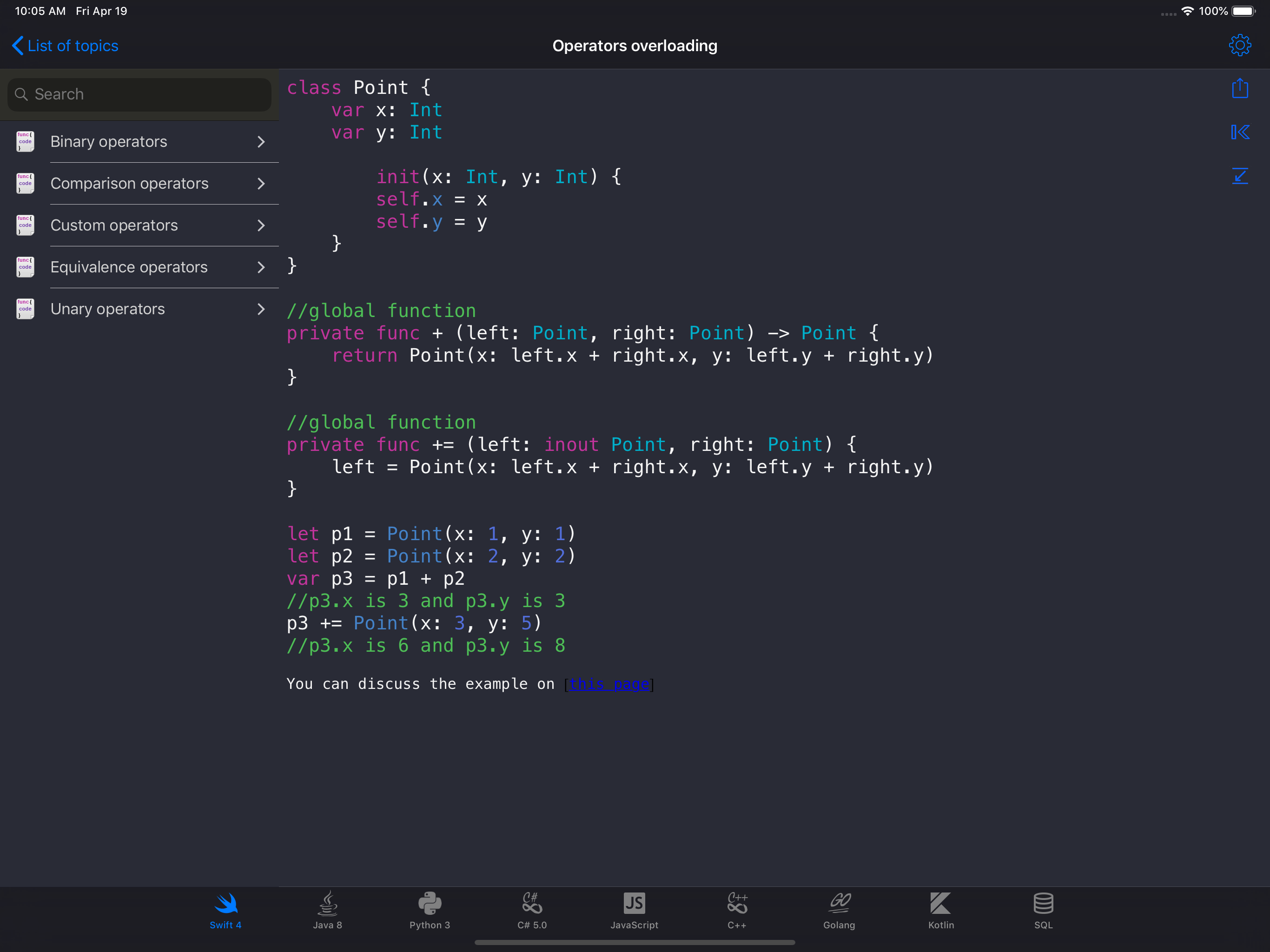This screenshot has height=952, width=1270.
Task: Open the settings gear icon
Action: (x=1239, y=46)
